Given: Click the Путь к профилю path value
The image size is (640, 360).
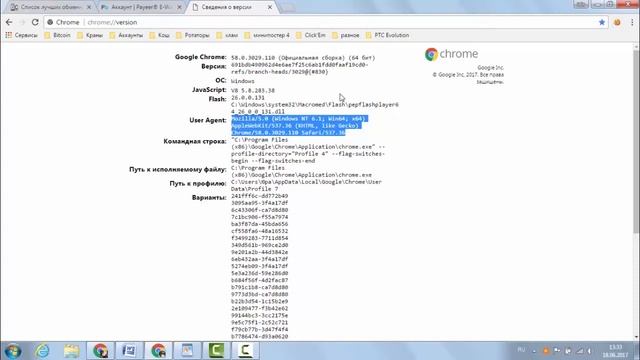Looking at the screenshot, I should coord(306,185).
